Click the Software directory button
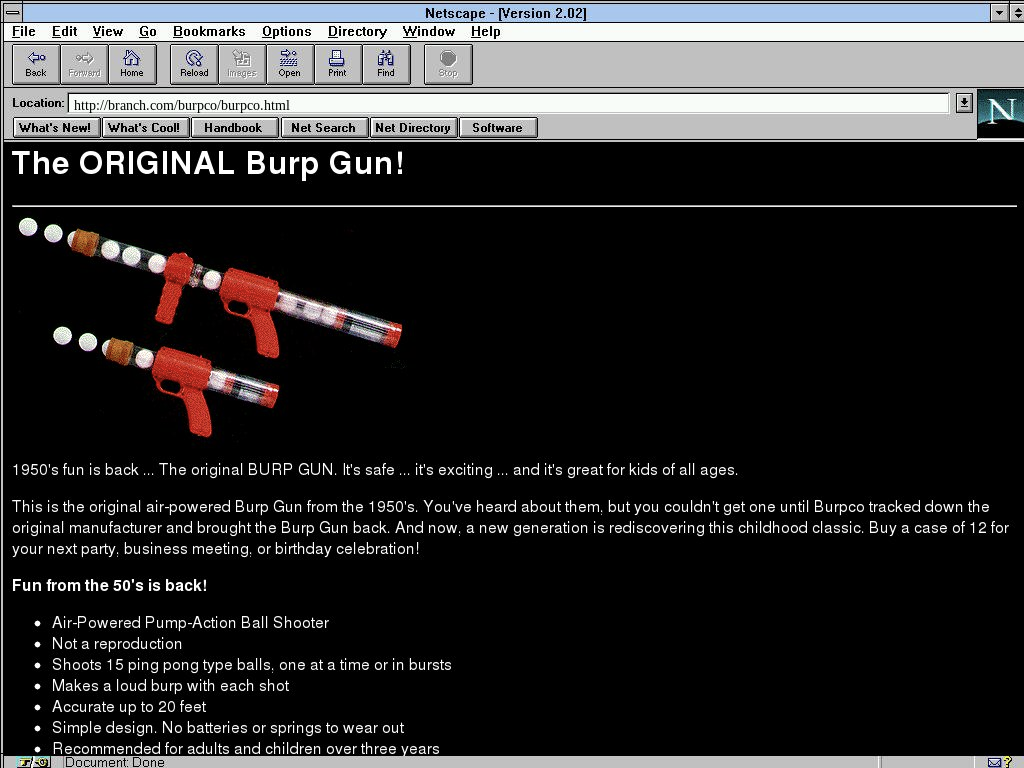This screenshot has height=768, width=1024. click(x=497, y=128)
